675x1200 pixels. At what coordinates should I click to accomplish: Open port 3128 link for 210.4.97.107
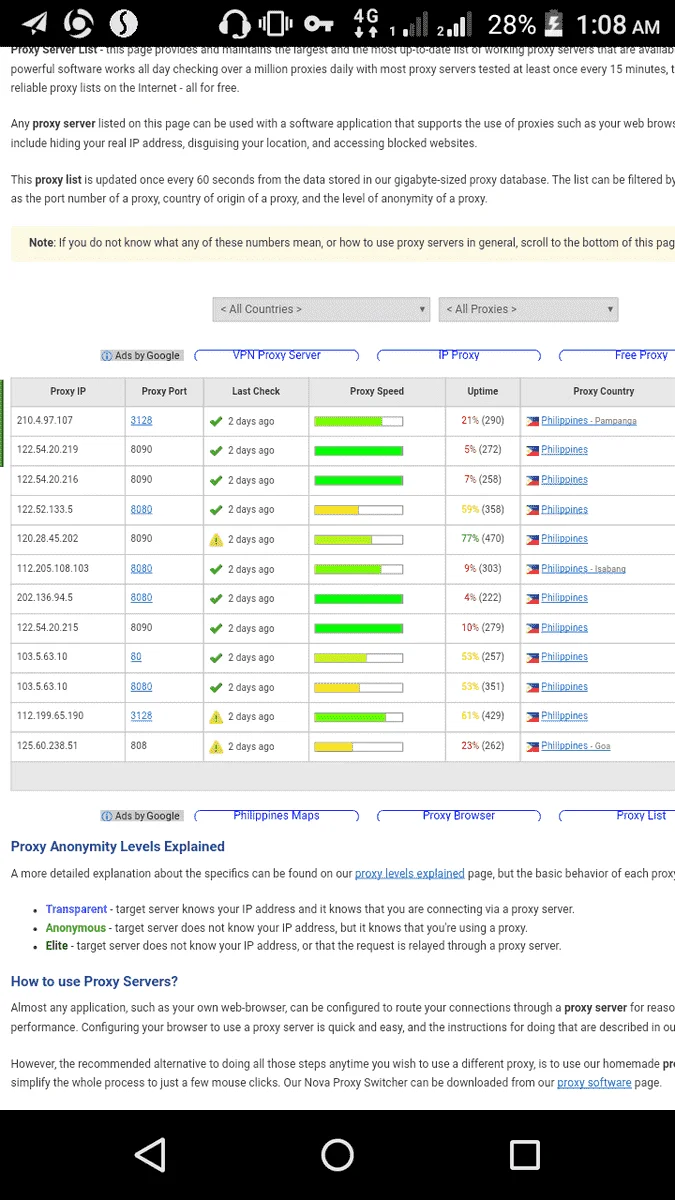[x=141, y=421]
